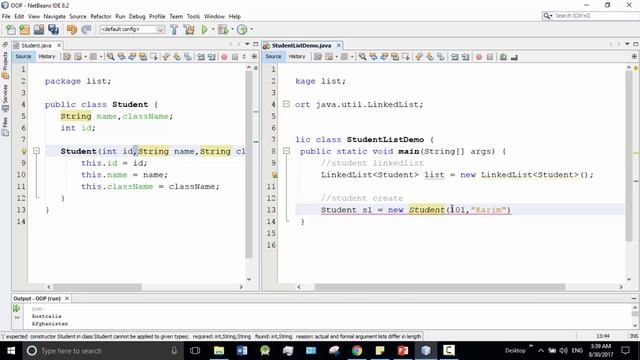Image resolution: width=640 pixels, height=360 pixels.
Task: Click Find Selection icon in Student.java toolbar
Action: [110, 57]
